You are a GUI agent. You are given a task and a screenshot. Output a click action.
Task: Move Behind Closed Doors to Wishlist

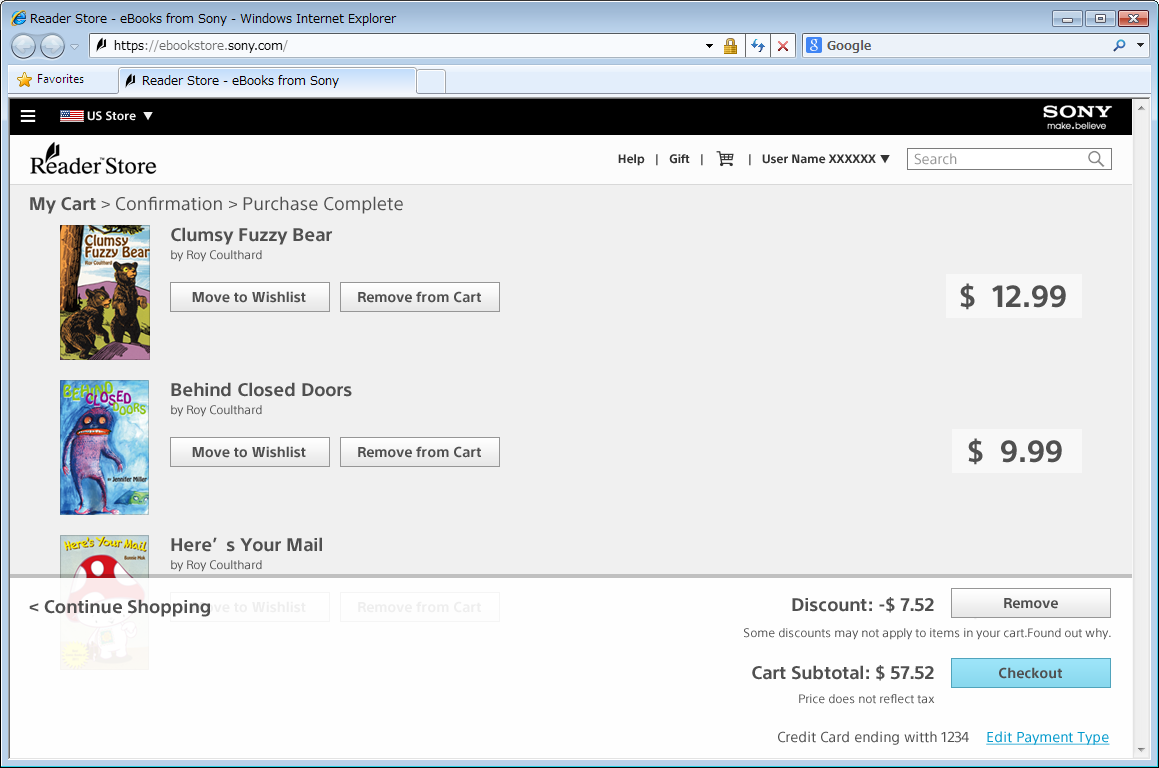[x=250, y=452]
